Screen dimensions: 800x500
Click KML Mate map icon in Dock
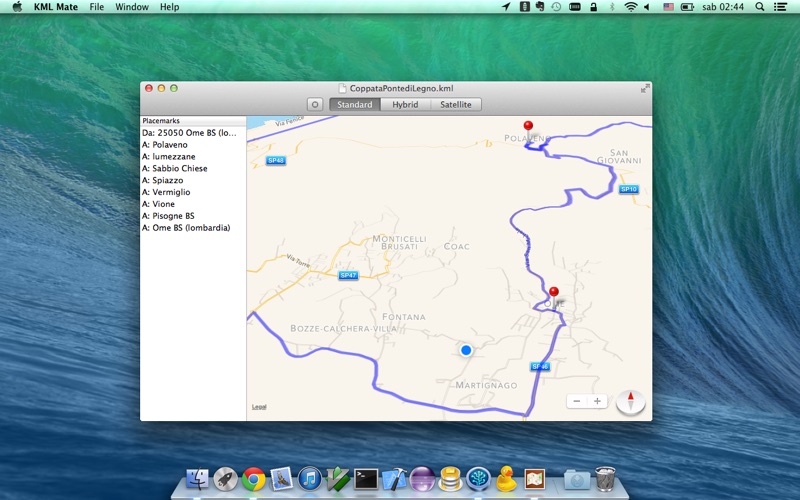[x=534, y=479]
